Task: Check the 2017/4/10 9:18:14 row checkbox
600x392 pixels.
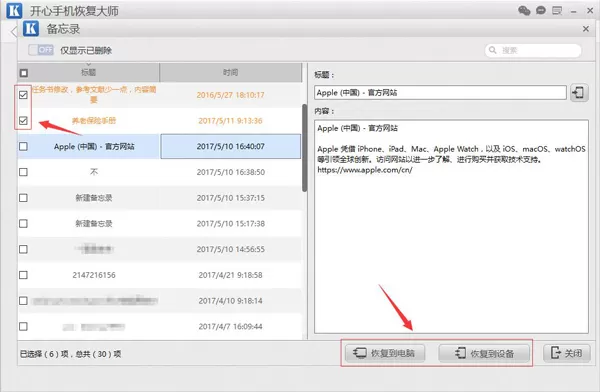Action: click(x=23, y=301)
